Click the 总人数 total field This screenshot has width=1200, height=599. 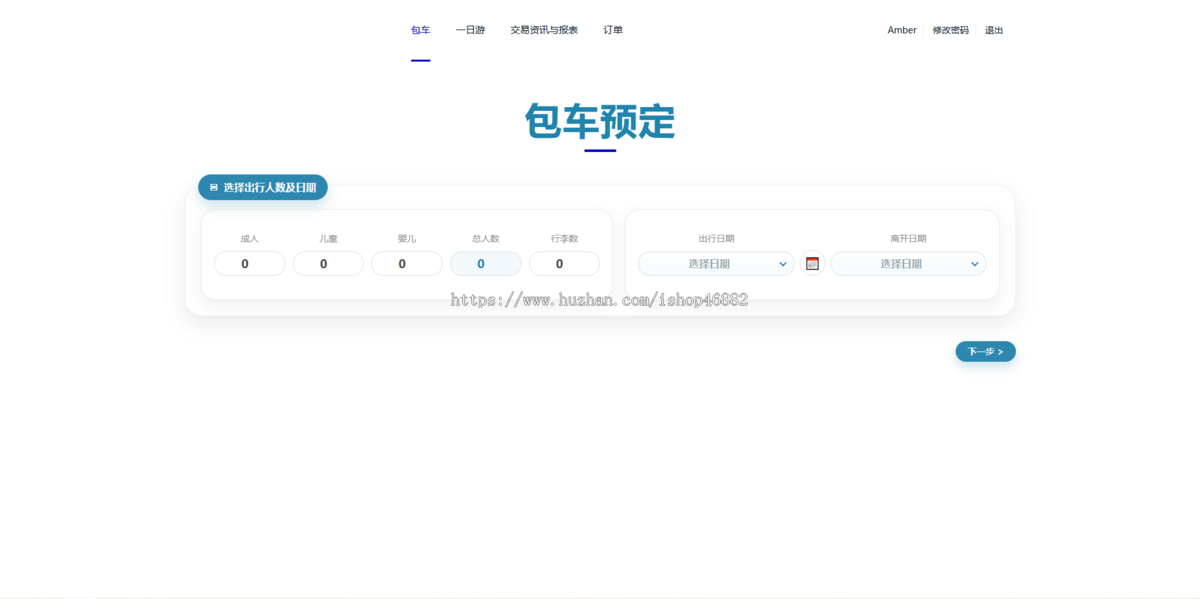(x=486, y=264)
